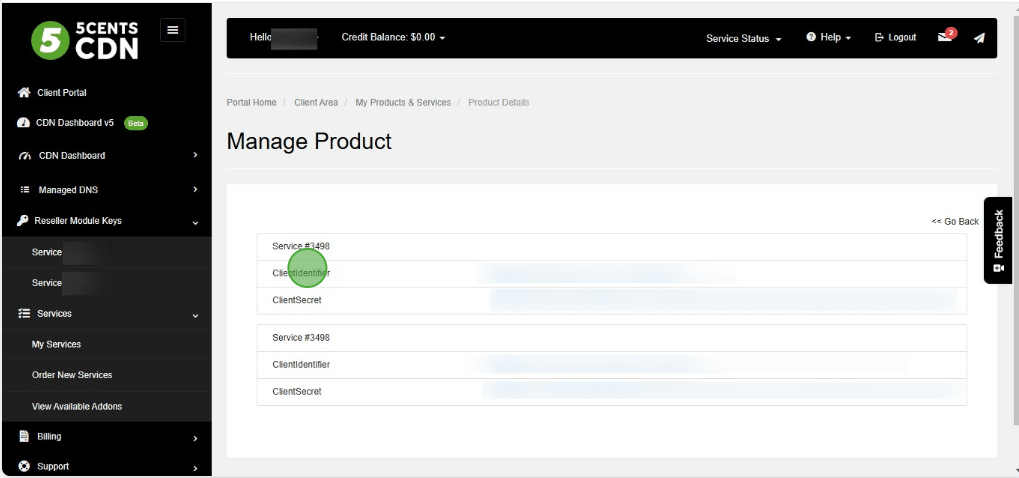This screenshot has width=1019, height=478.
Task: Toggle the sidebar hamburger menu button
Action: click(x=173, y=30)
